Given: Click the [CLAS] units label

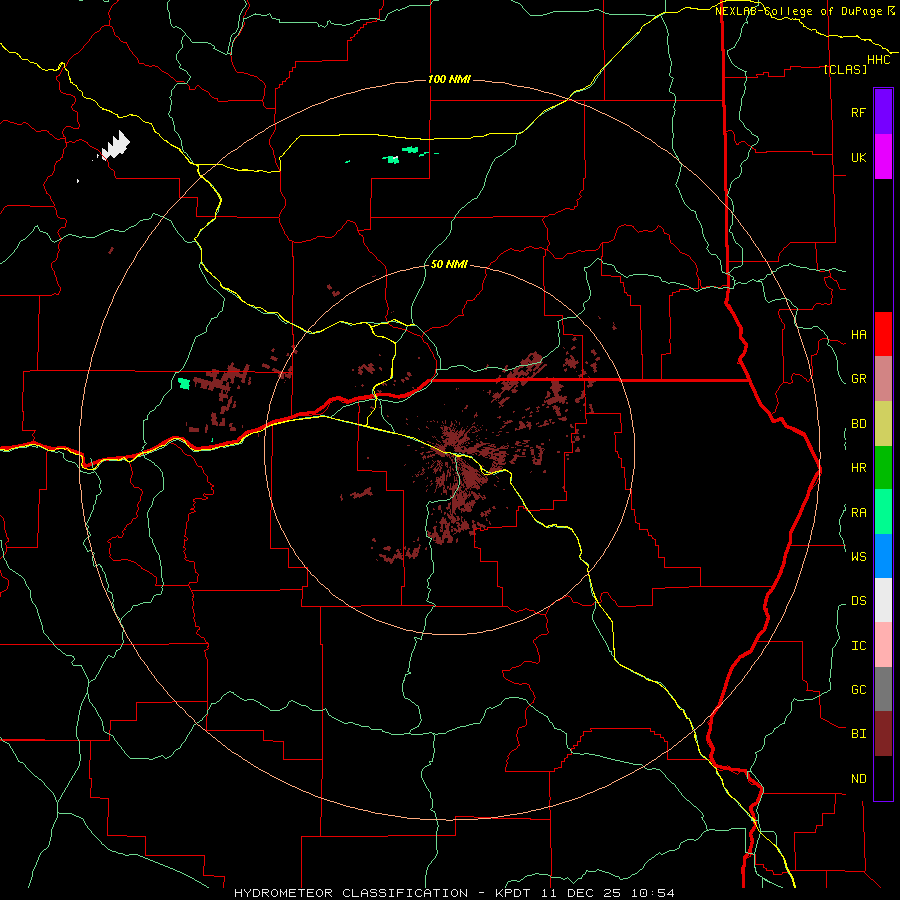Looking at the screenshot, I should pyautogui.click(x=845, y=69).
